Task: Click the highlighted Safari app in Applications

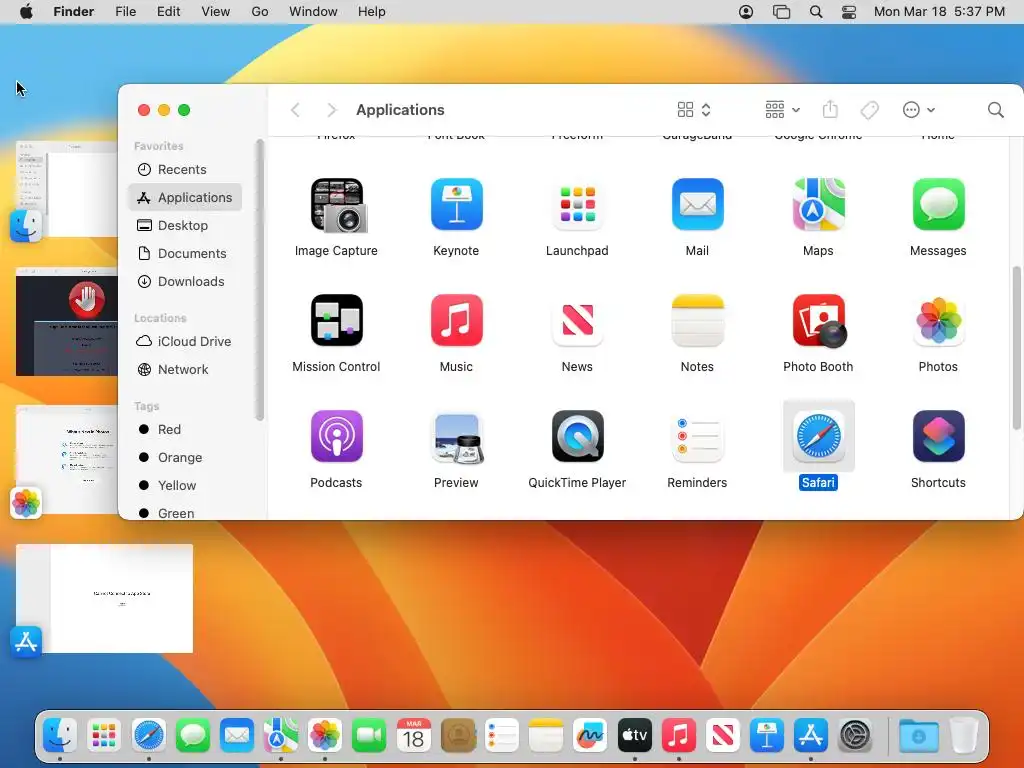Action: [x=818, y=436]
